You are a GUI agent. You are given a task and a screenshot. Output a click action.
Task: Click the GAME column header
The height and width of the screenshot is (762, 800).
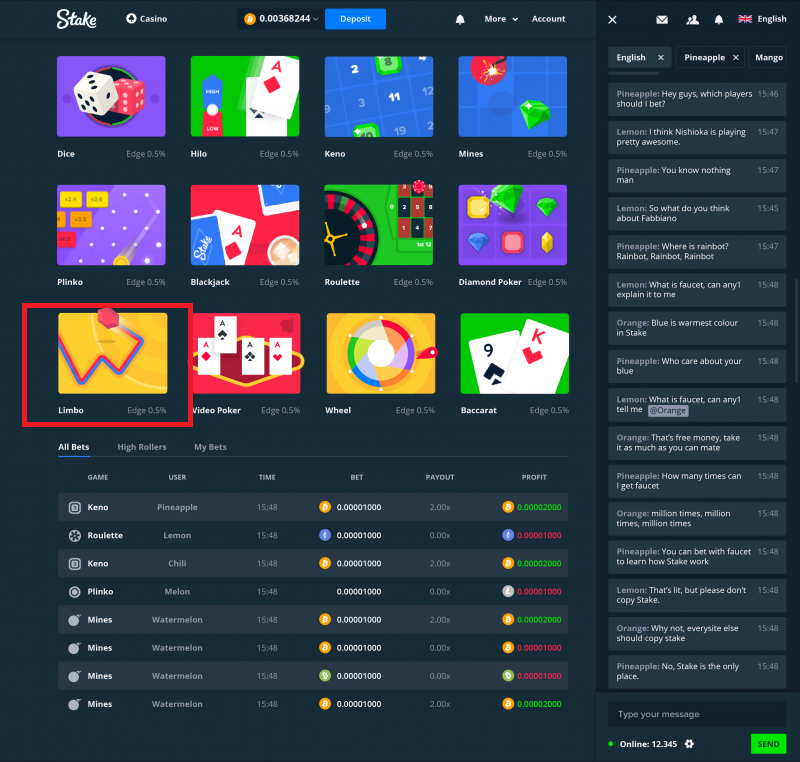[98, 477]
